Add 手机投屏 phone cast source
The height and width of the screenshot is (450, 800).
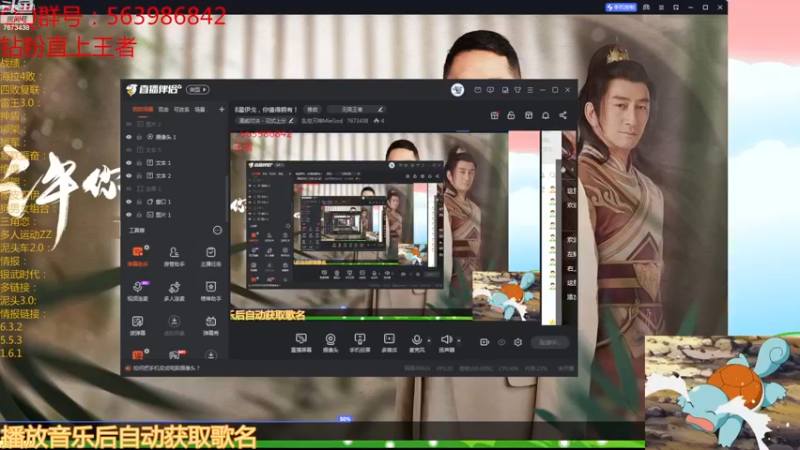pos(360,342)
